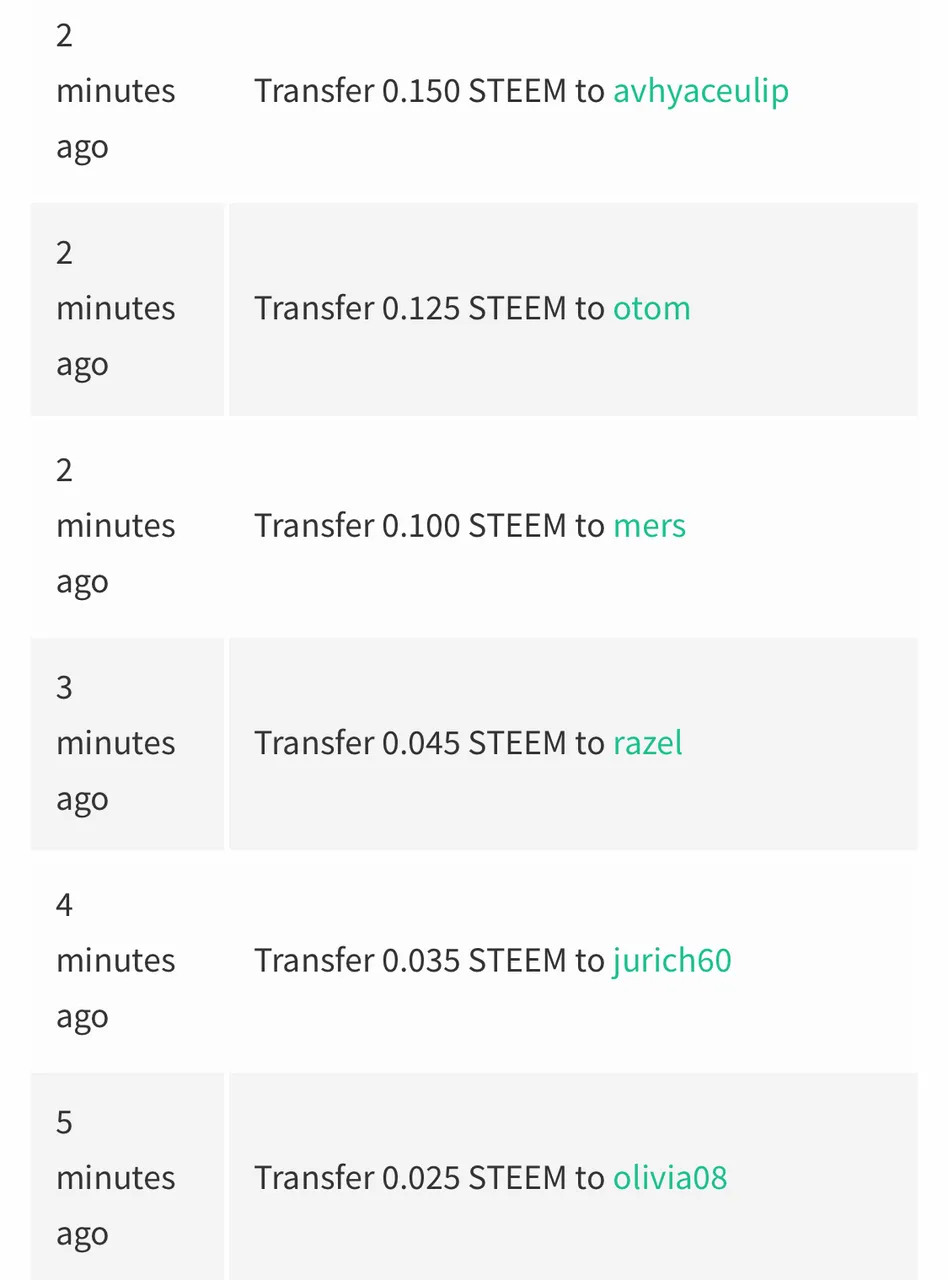The image size is (948, 1280).
Task: Select the Transfer 0.100 STEEM text
Action: click(410, 526)
